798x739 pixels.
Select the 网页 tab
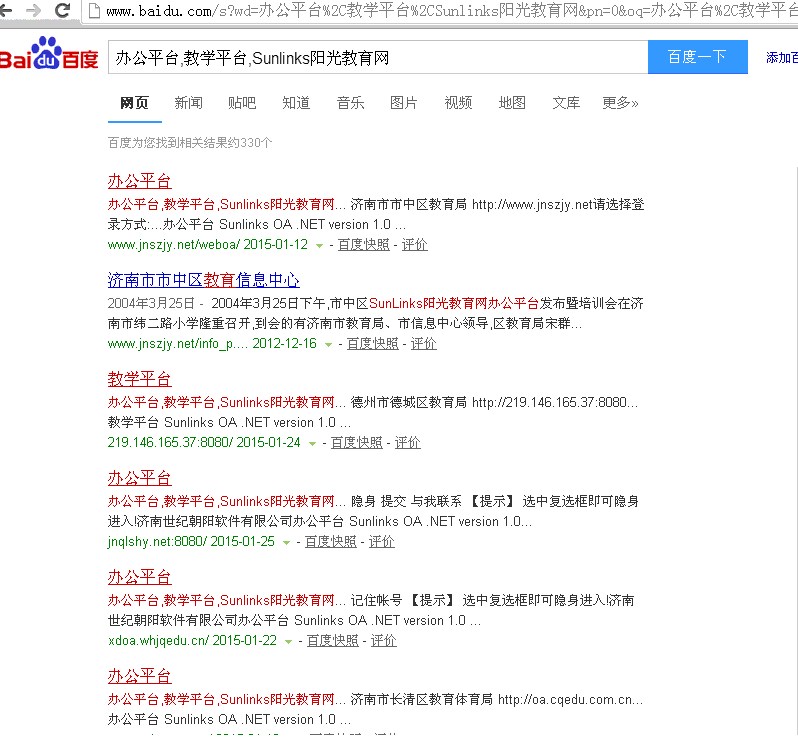134,103
